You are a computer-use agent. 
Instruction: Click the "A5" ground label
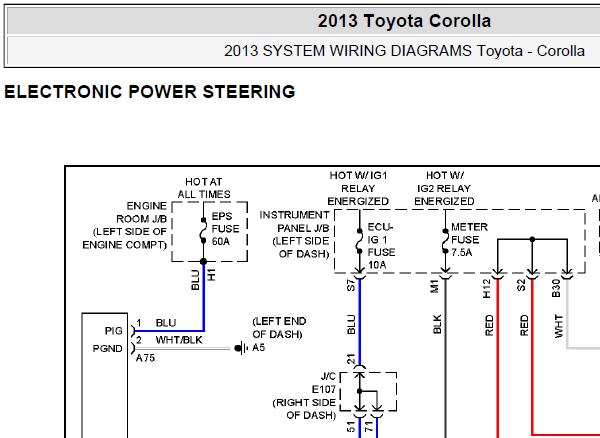258,348
